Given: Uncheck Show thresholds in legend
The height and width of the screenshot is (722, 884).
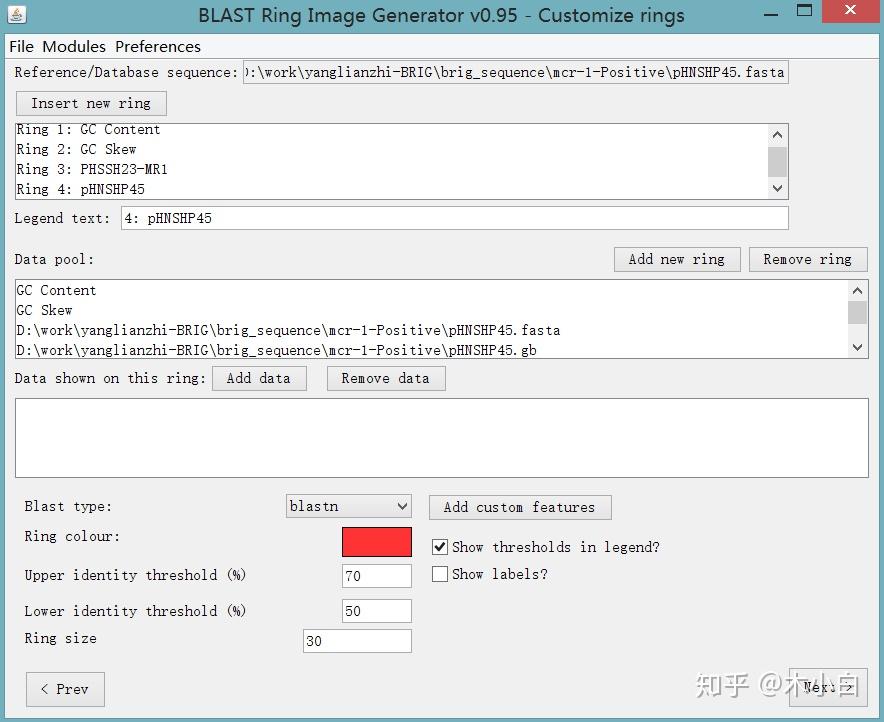Looking at the screenshot, I should [440, 547].
